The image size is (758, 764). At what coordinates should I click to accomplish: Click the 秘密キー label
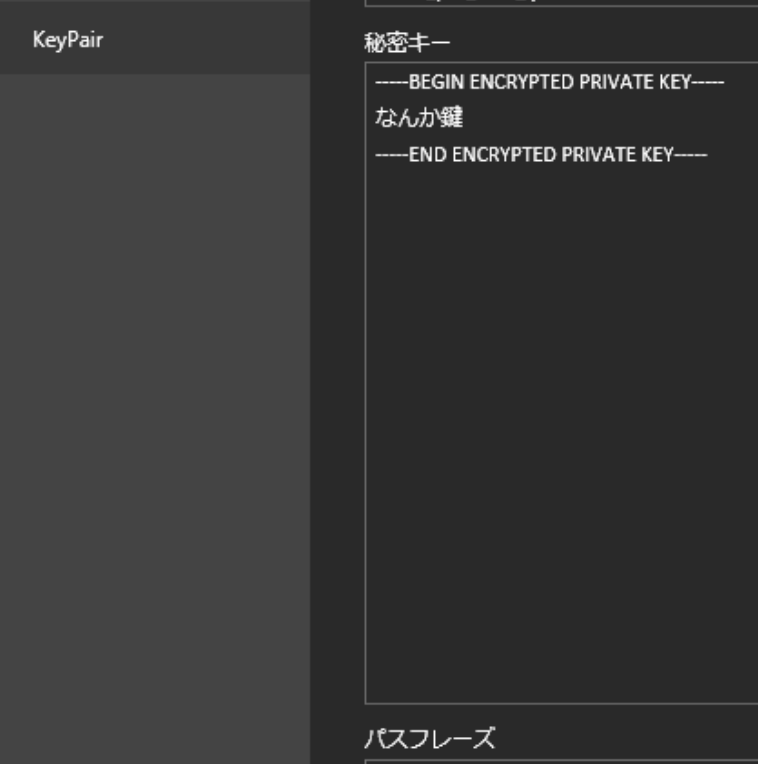[x=407, y=43]
